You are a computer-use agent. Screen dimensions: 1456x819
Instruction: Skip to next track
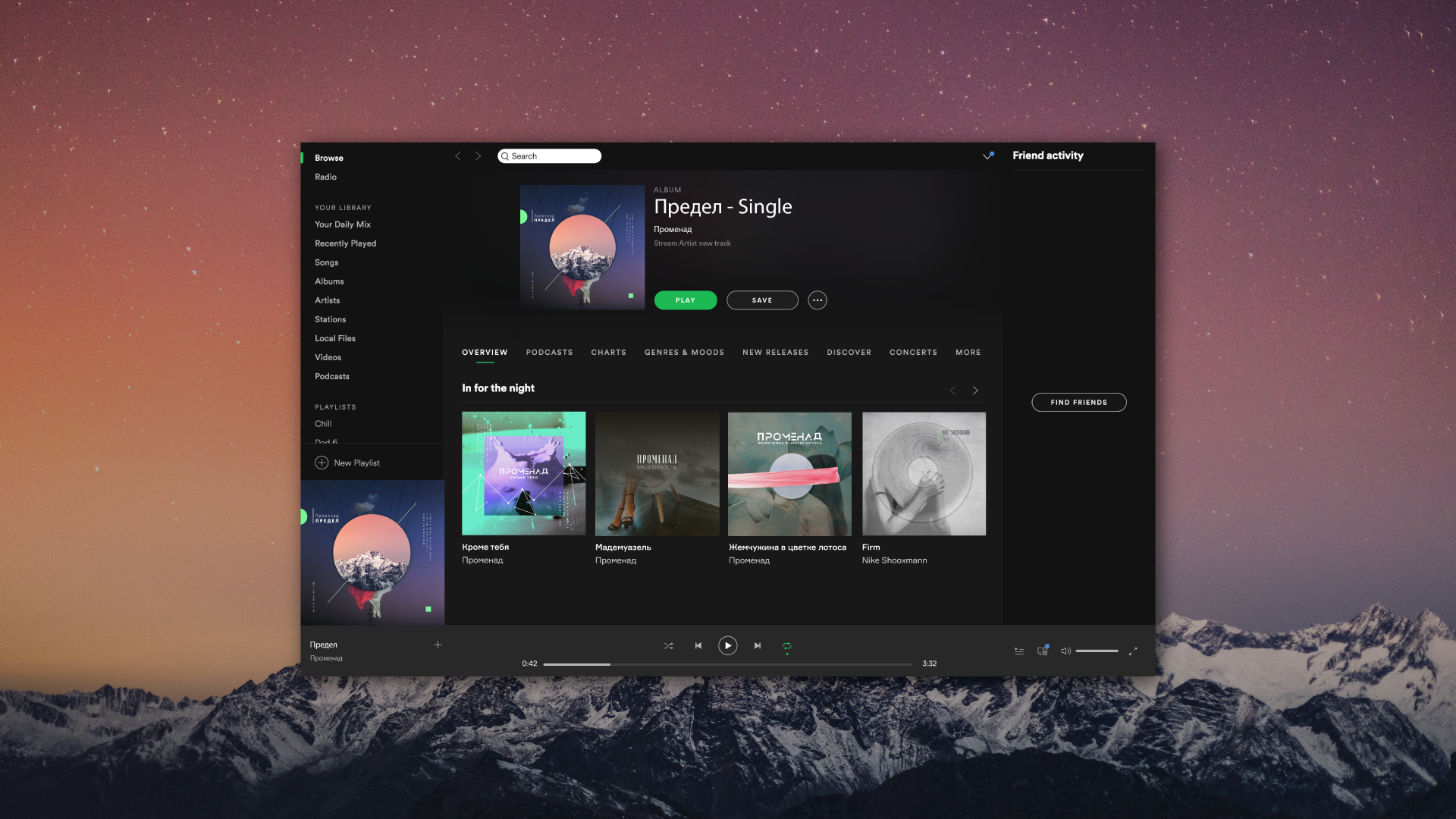click(758, 646)
